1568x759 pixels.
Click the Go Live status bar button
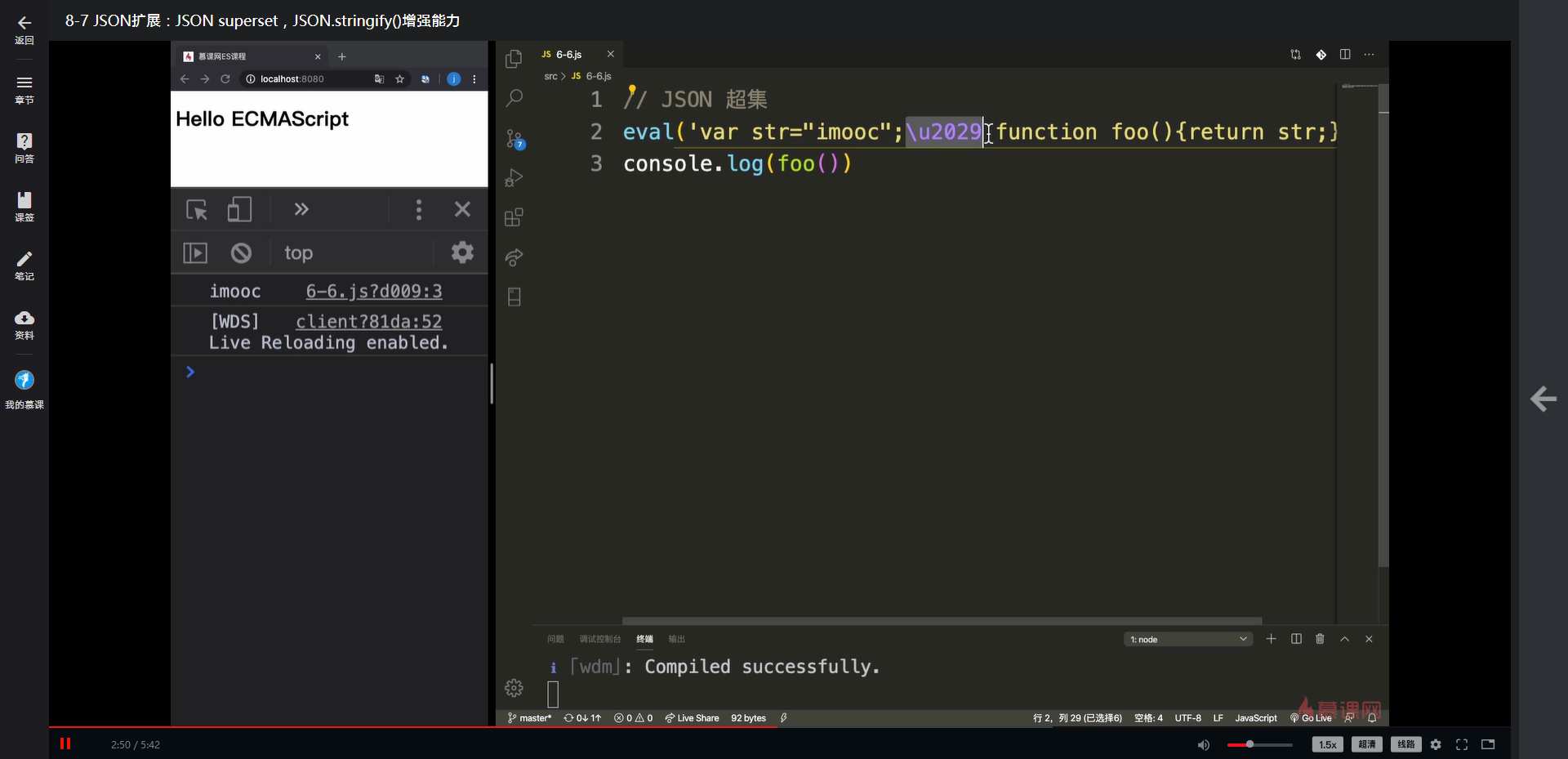tap(1312, 718)
